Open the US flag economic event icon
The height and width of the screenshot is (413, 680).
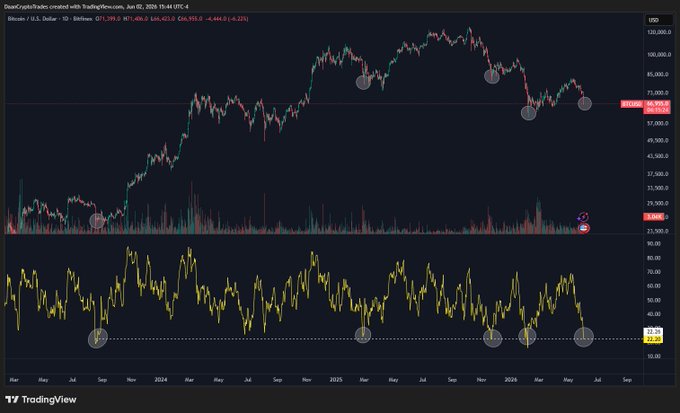584,228
